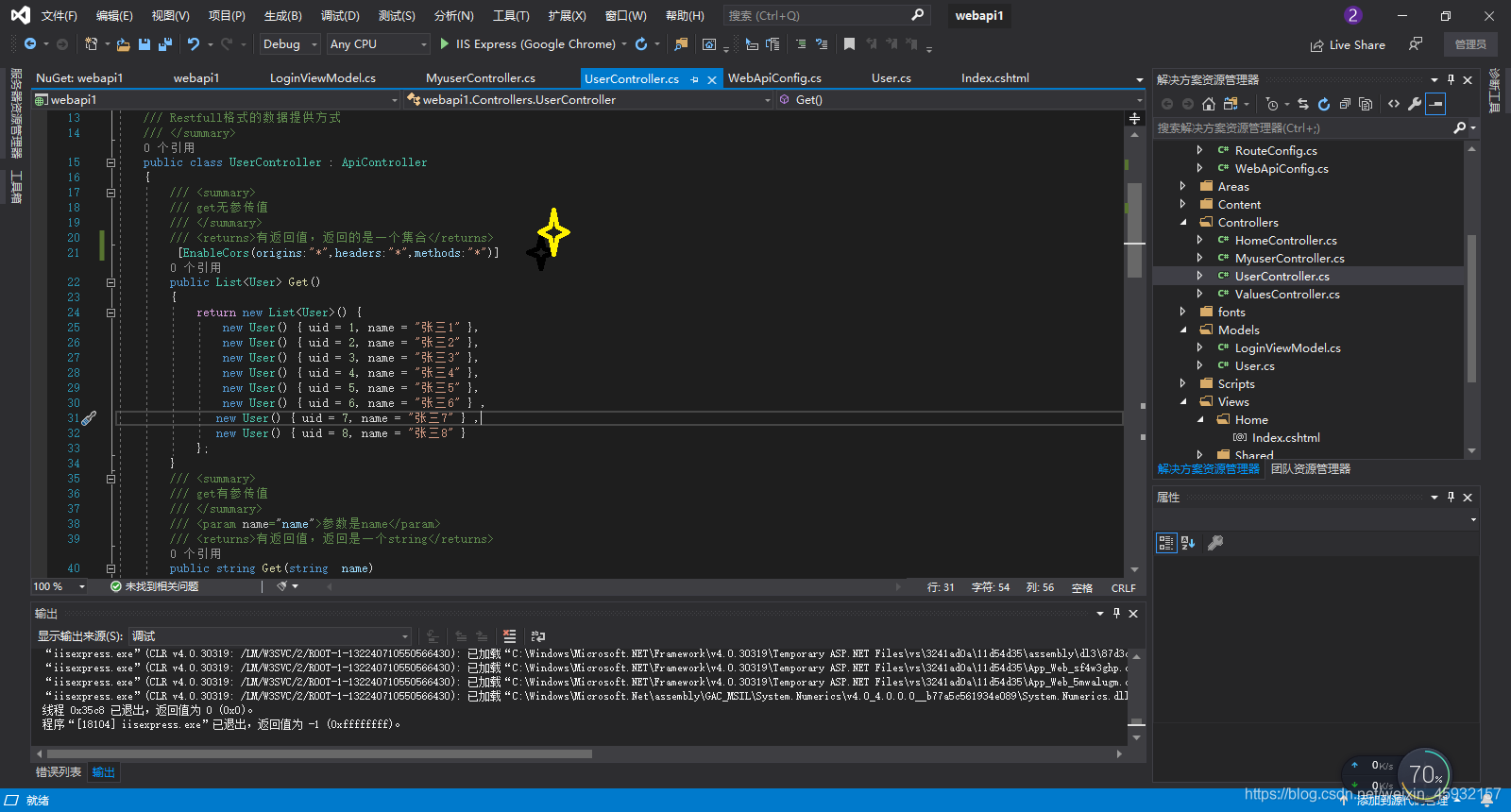
Task: Click the browser refresh icon in toolbar
Action: pyautogui.click(x=641, y=44)
